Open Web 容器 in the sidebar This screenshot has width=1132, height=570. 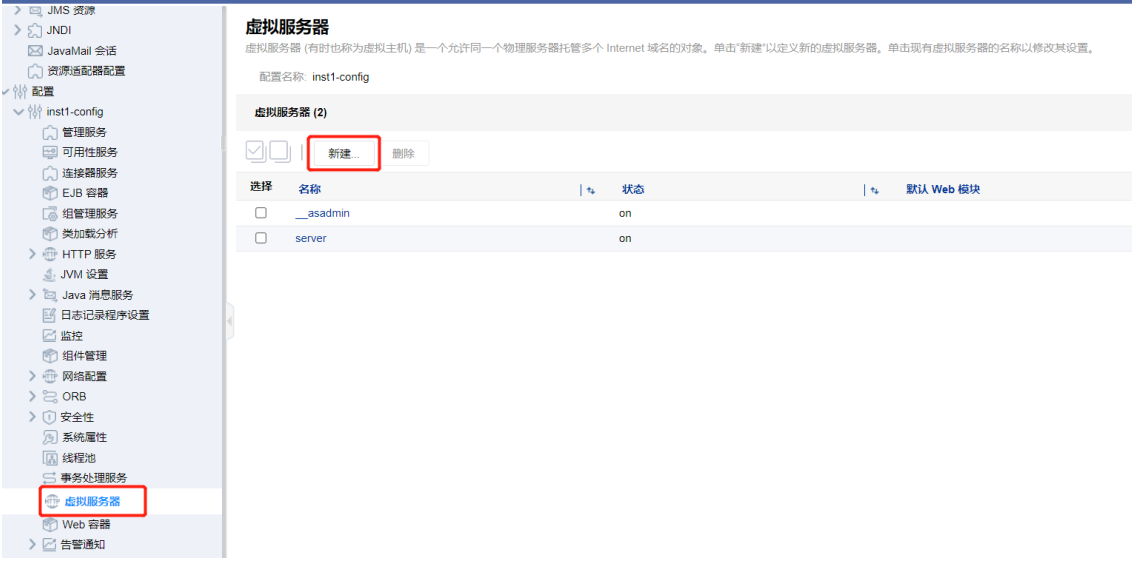[86, 524]
